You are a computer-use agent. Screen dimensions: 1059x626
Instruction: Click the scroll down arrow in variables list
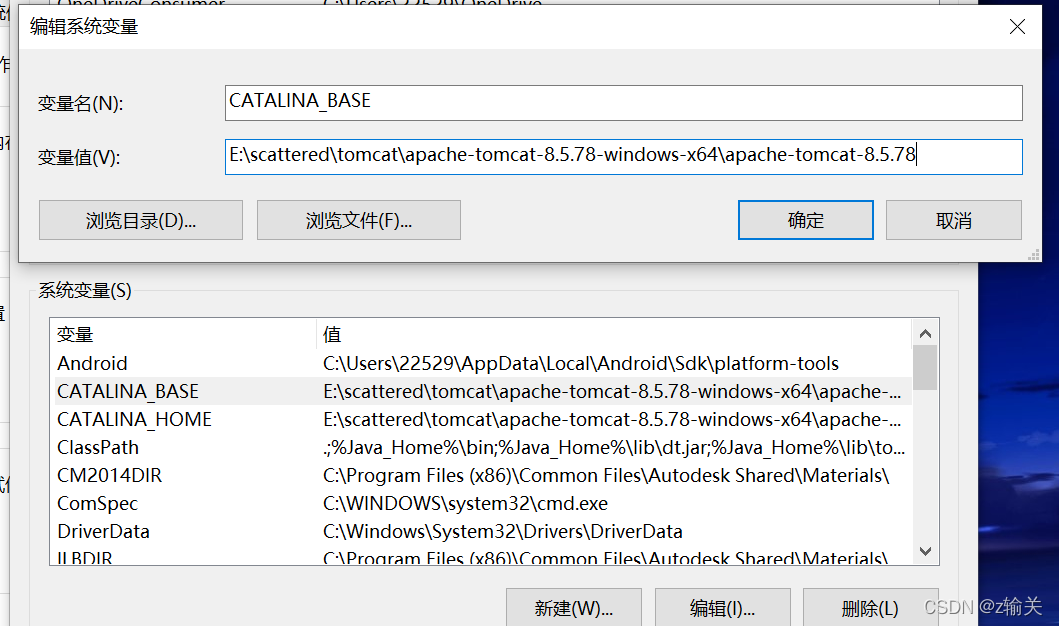[925, 551]
